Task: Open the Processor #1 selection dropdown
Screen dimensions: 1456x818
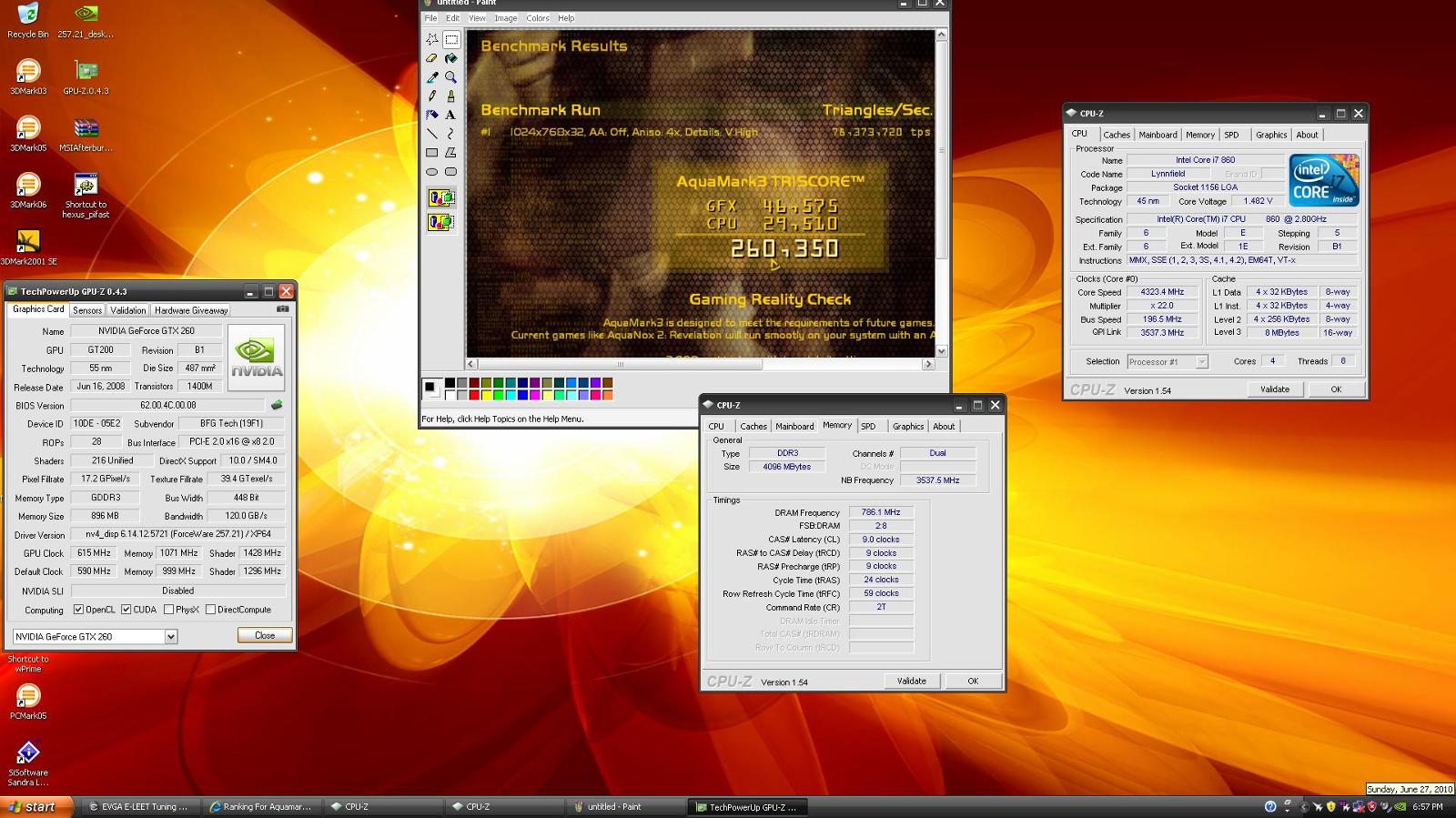Action: pyautogui.click(x=1201, y=362)
